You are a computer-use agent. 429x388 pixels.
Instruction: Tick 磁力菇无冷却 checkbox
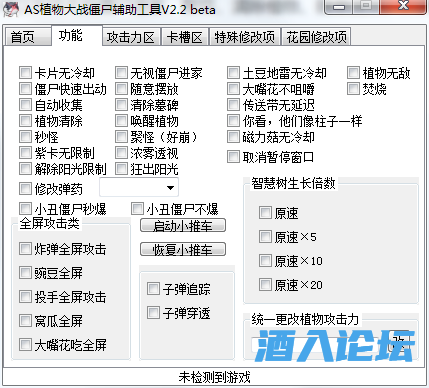pyautogui.click(x=233, y=137)
